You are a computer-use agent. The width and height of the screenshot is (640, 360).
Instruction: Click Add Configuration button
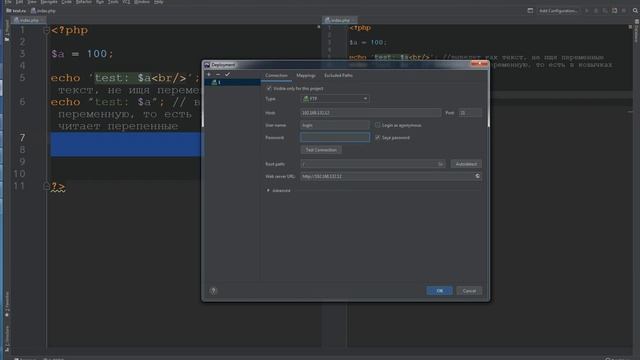coord(558,11)
